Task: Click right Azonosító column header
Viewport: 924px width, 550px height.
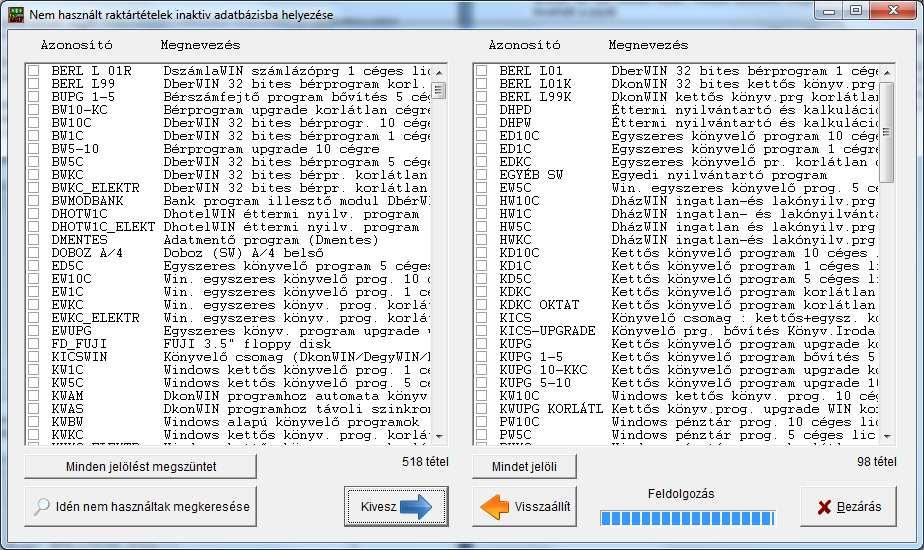Action: [x=524, y=45]
